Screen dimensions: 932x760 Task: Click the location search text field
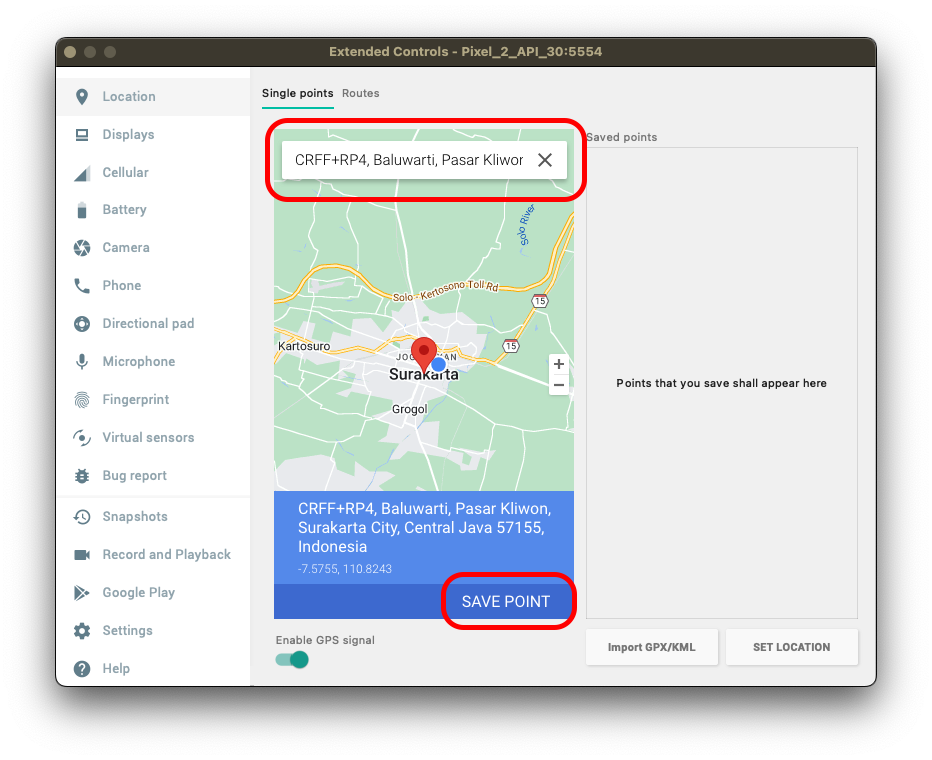[408, 160]
